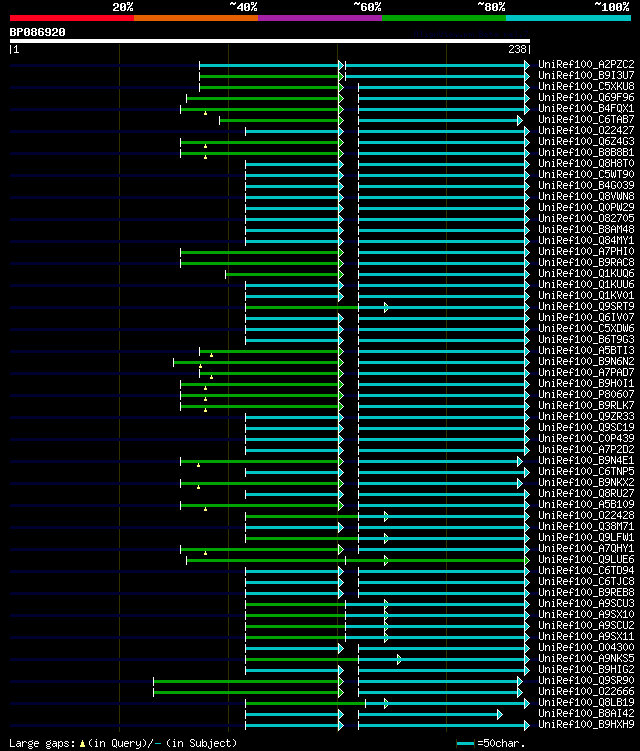This screenshot has width=640, height=751.
Task: Select the UniRef100_Q9ZR33 label
Action: pyautogui.click(x=586, y=417)
